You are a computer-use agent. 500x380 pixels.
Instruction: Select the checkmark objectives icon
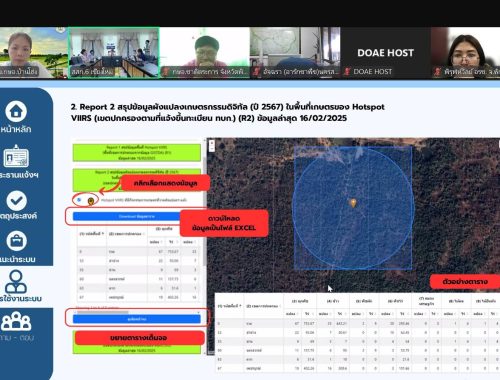(x=16, y=201)
